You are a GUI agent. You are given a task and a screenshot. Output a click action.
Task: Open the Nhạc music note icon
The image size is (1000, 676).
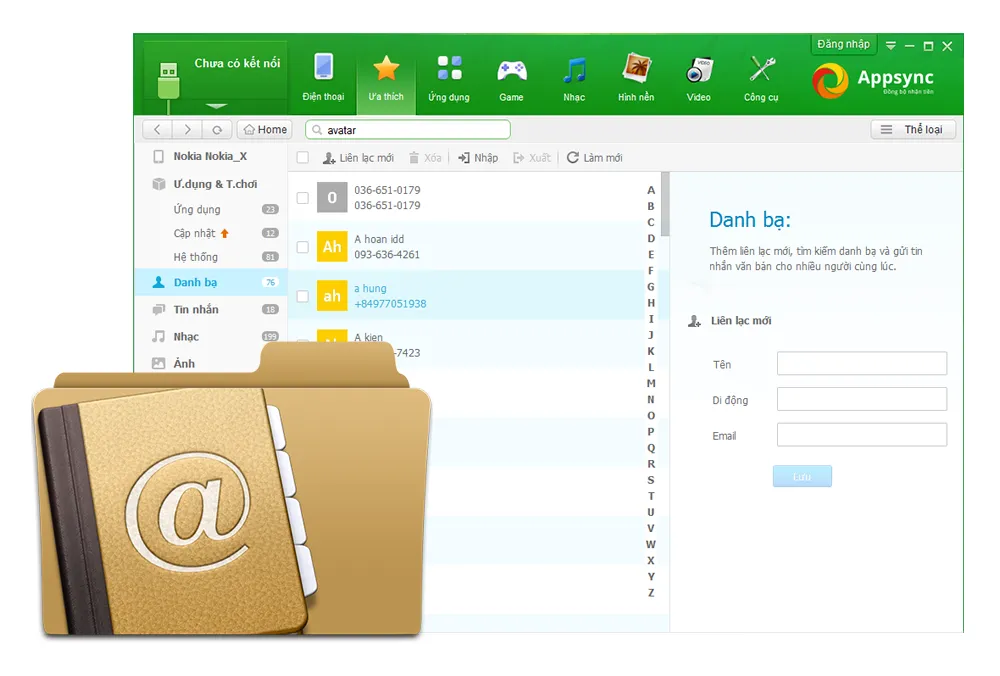click(574, 70)
